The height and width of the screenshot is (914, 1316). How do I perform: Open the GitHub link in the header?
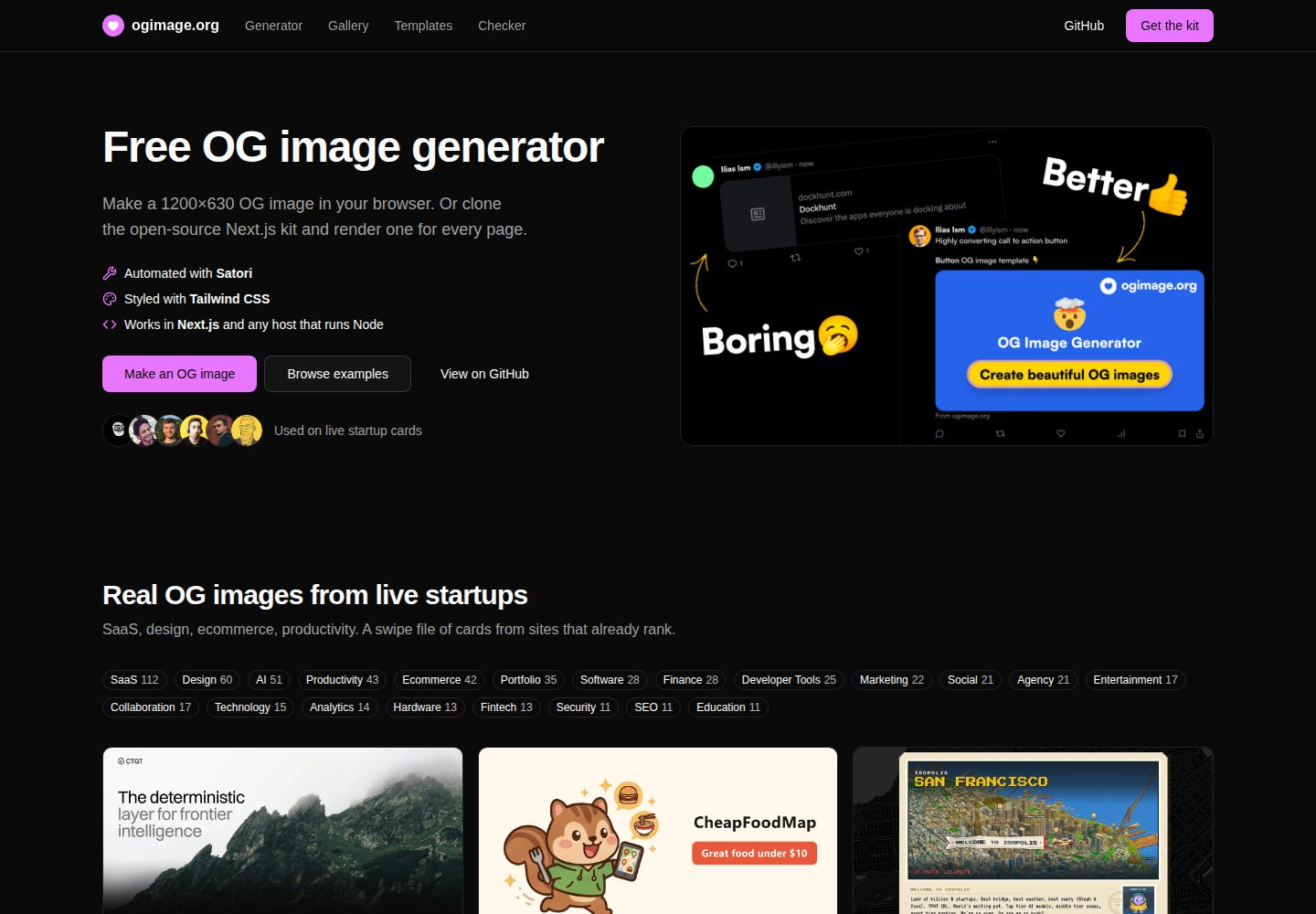point(1084,26)
